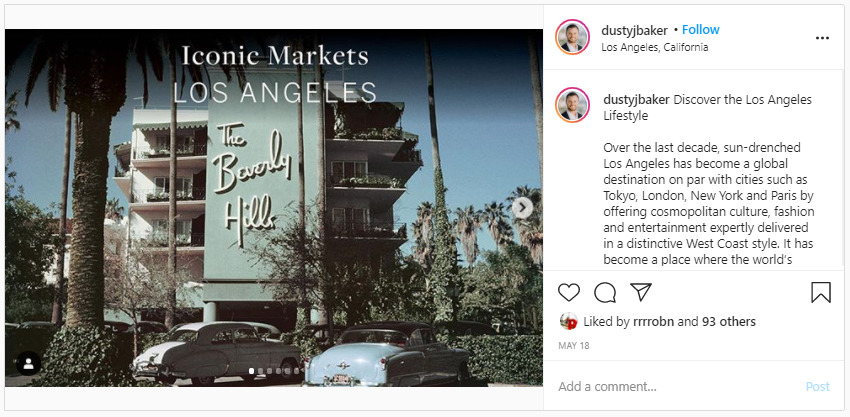
Task: Share the post with the paper plane icon
Action: 640,292
